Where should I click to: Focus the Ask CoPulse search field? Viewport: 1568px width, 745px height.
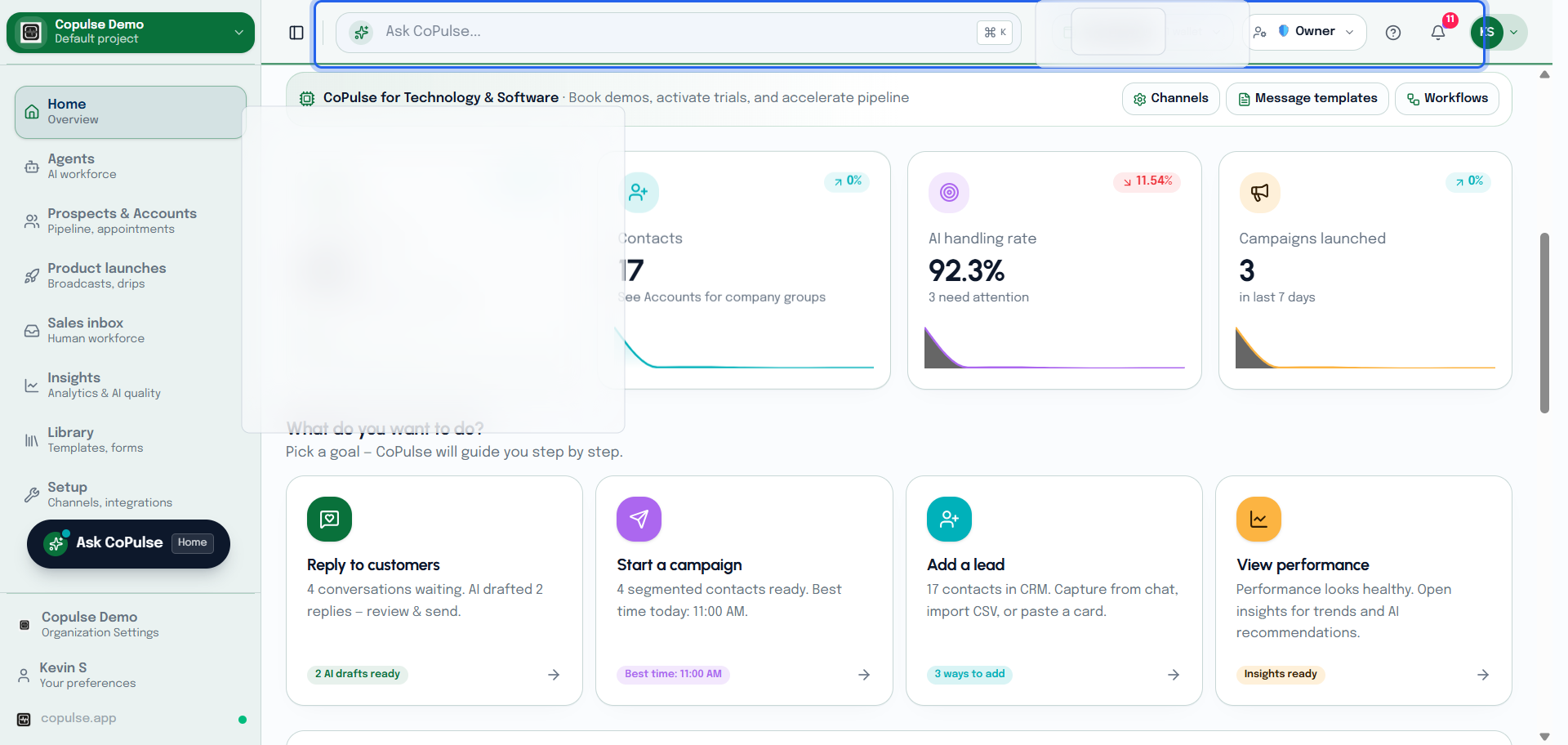(x=678, y=33)
